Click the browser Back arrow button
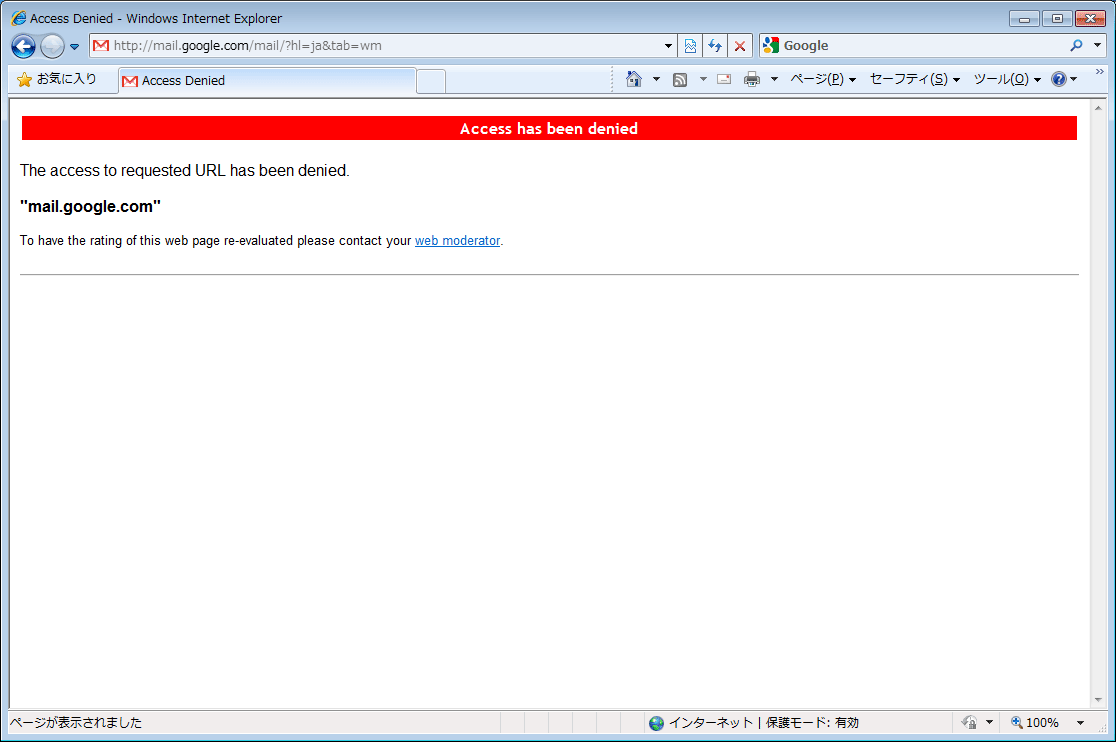The width and height of the screenshot is (1116, 742). click(23, 46)
